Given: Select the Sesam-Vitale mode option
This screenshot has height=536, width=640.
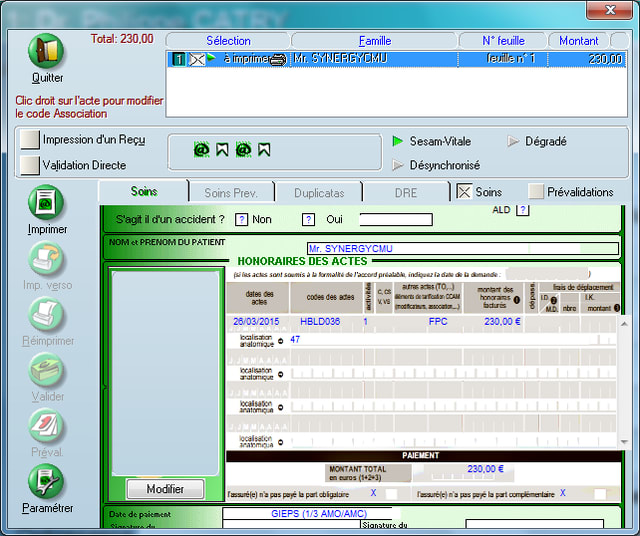Looking at the screenshot, I should point(398,142).
